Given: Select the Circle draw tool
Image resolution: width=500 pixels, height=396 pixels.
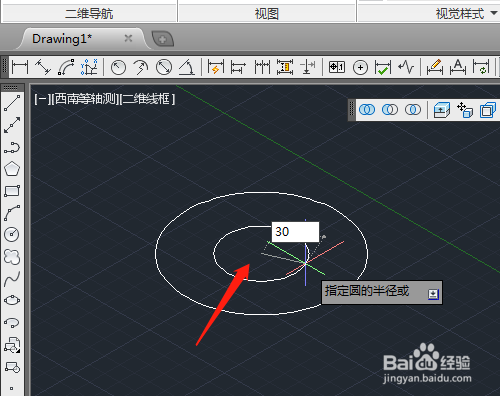Looking at the screenshot, I should pyautogui.click(x=12, y=235).
